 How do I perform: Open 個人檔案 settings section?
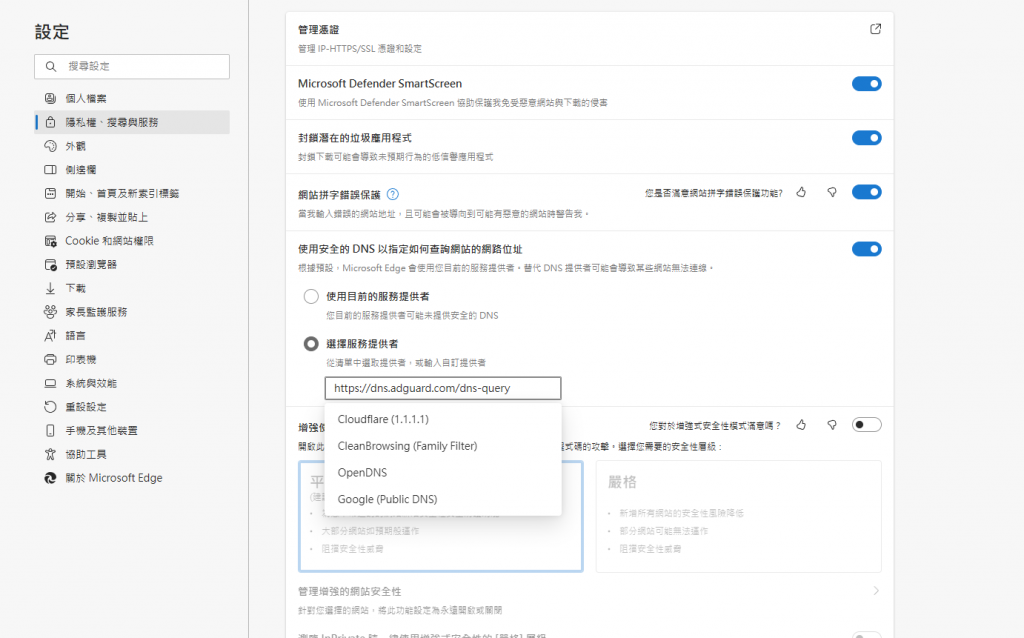[x=132, y=98]
